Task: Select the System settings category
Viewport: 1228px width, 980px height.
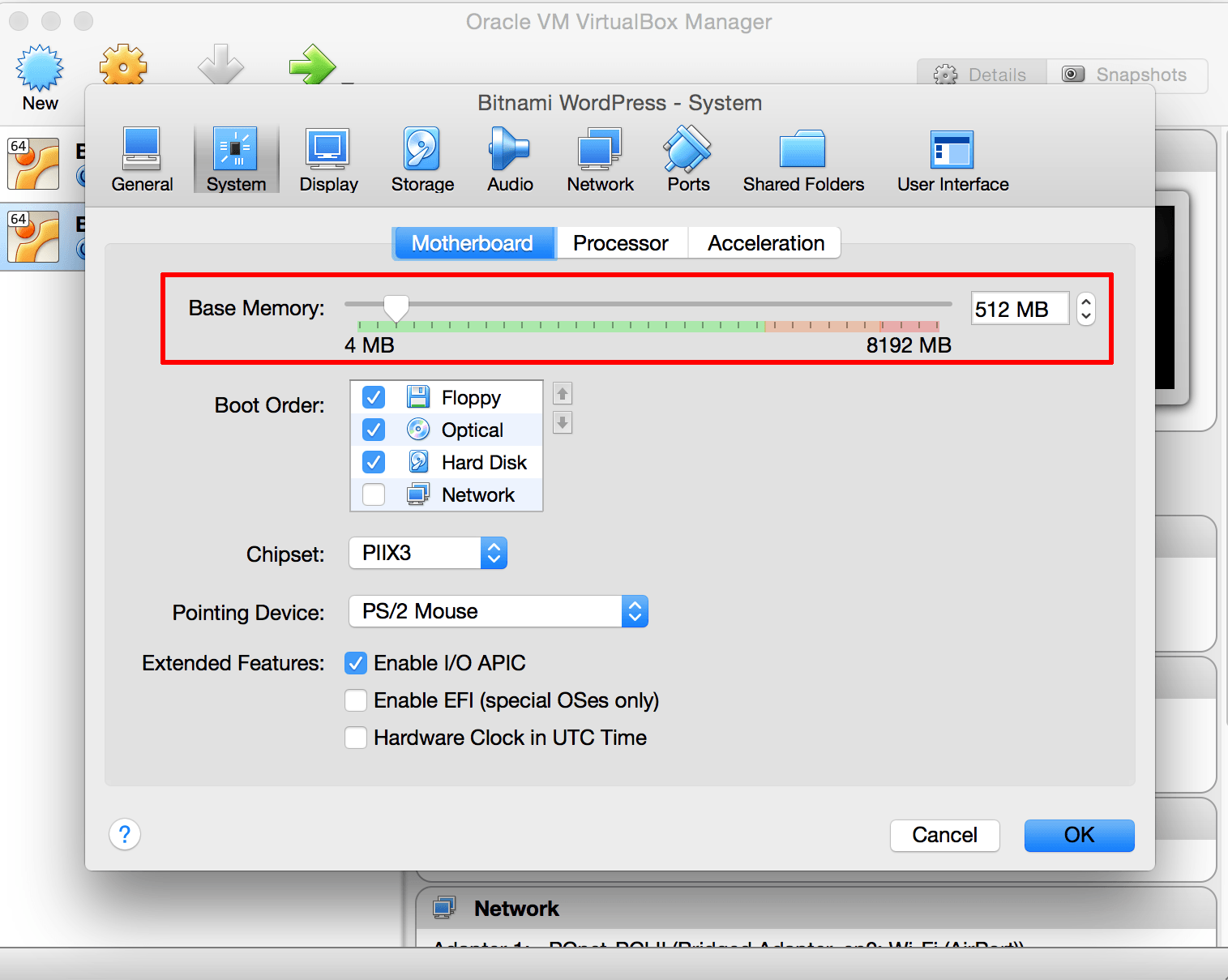Action: [x=236, y=160]
